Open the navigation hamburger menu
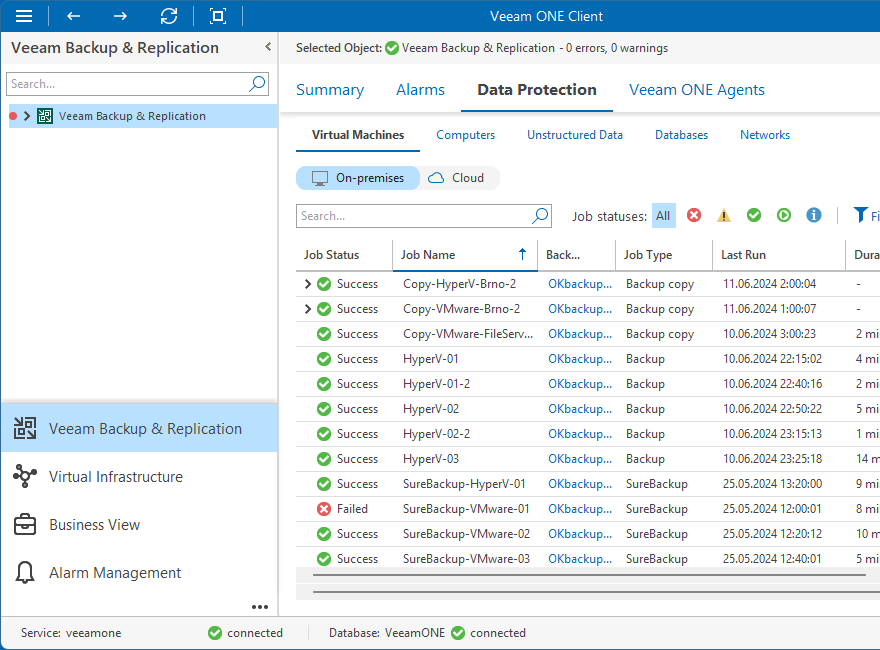This screenshot has width=880, height=650. point(24,16)
